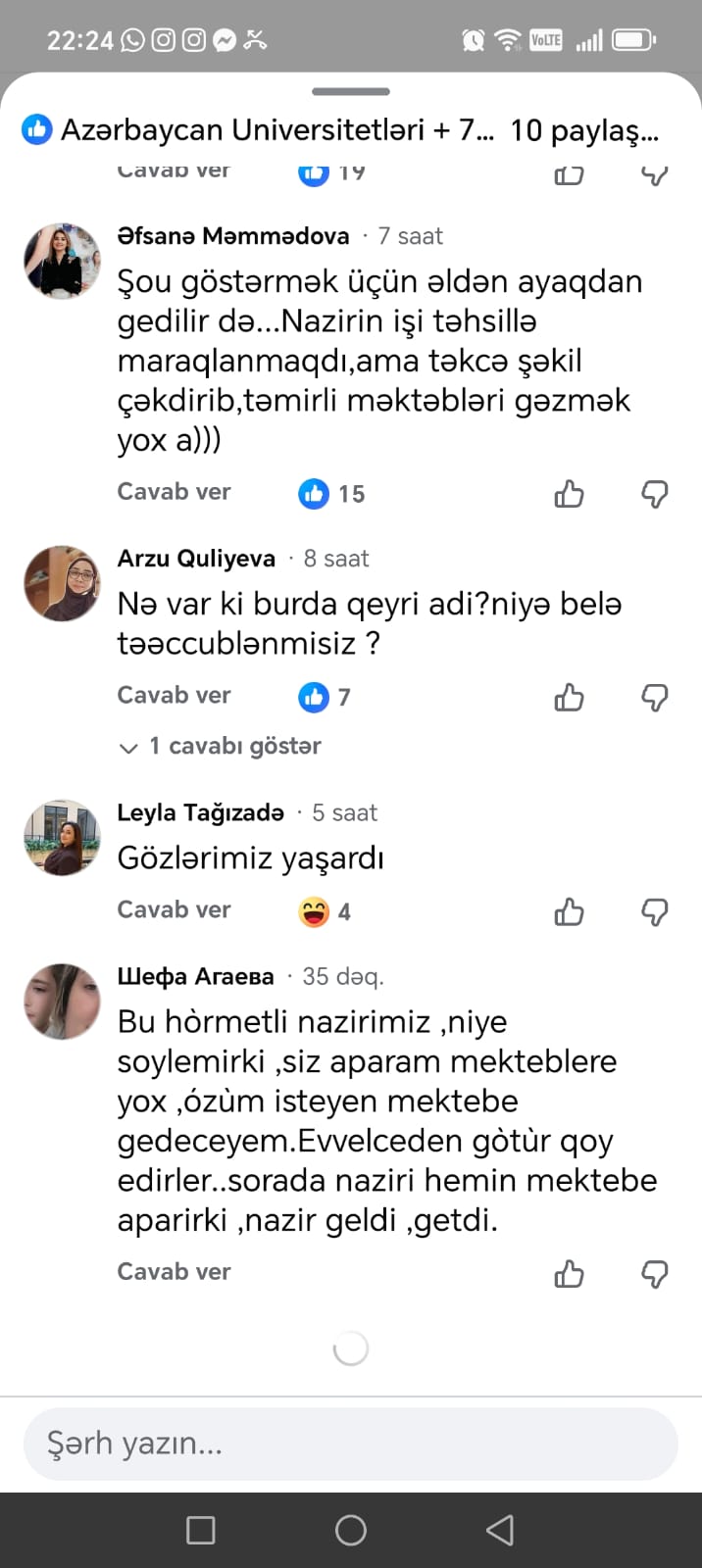Like Əfsanə Məmmədova's comment with thumbs up
Image resolution: width=702 pixels, height=1568 pixels.
[569, 494]
